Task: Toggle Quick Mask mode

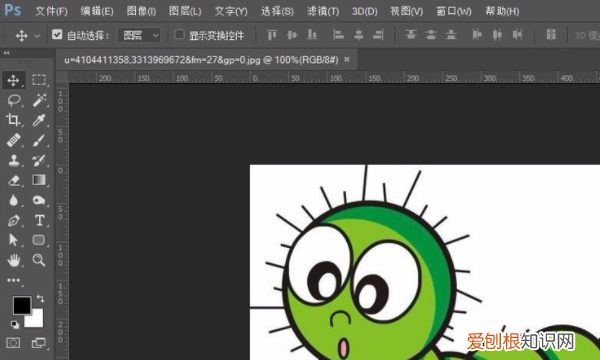Action: tap(13, 343)
